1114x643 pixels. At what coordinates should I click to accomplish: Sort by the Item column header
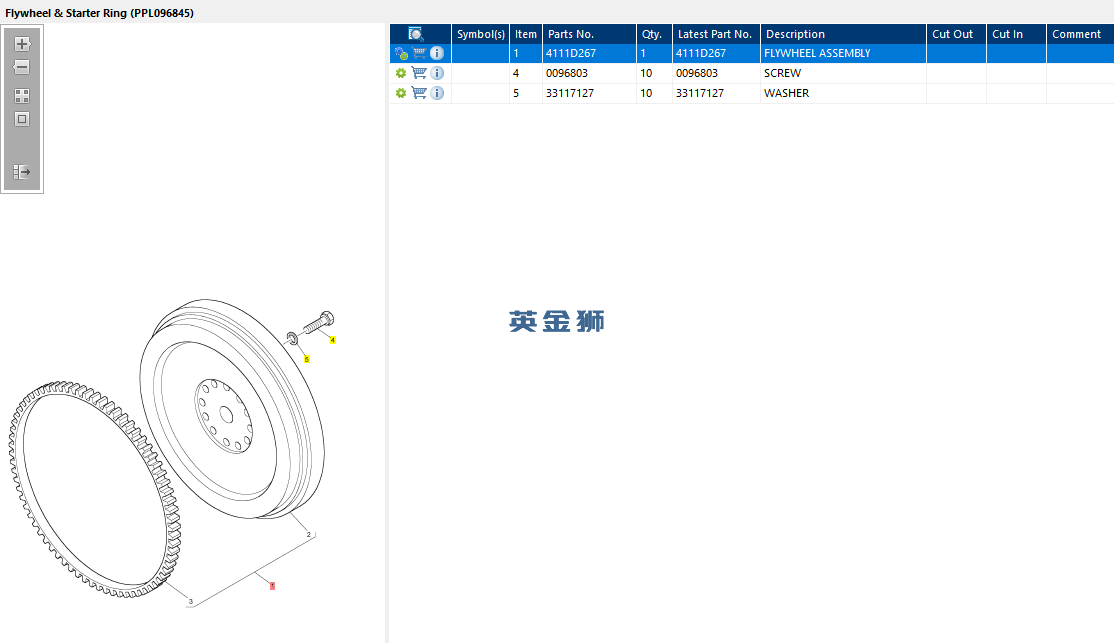(x=526, y=34)
